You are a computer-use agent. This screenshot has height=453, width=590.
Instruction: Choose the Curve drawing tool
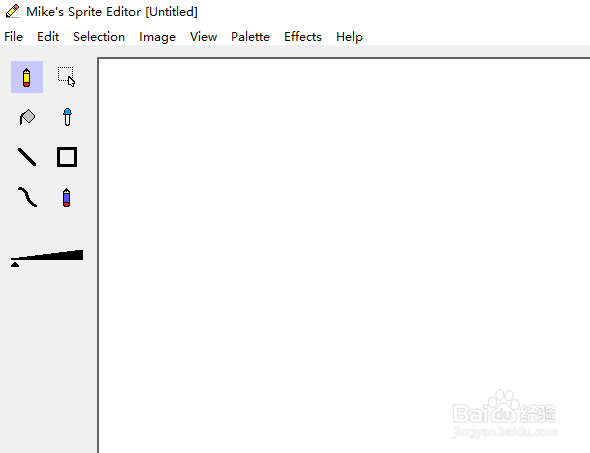tap(27, 197)
